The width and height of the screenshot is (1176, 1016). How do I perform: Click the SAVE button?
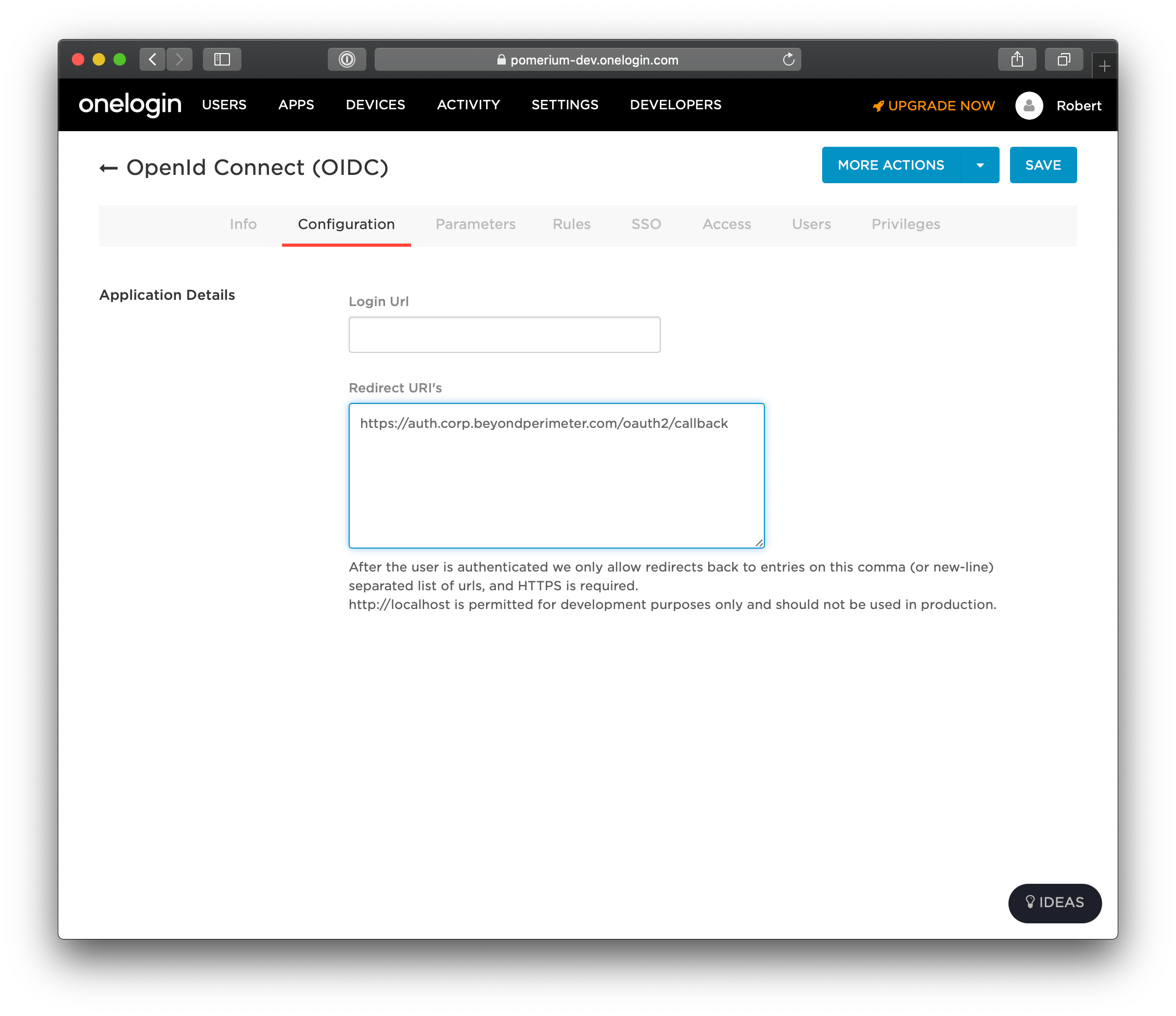(1043, 165)
